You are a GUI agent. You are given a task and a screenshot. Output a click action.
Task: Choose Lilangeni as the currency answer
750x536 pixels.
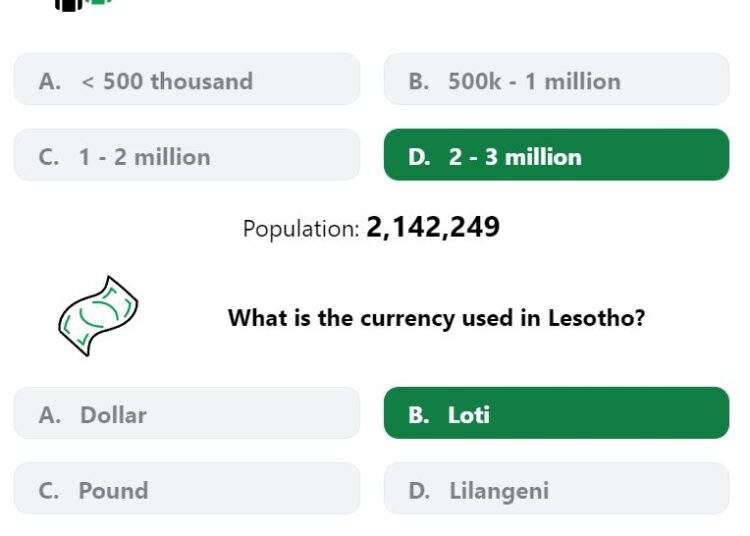click(x=556, y=489)
